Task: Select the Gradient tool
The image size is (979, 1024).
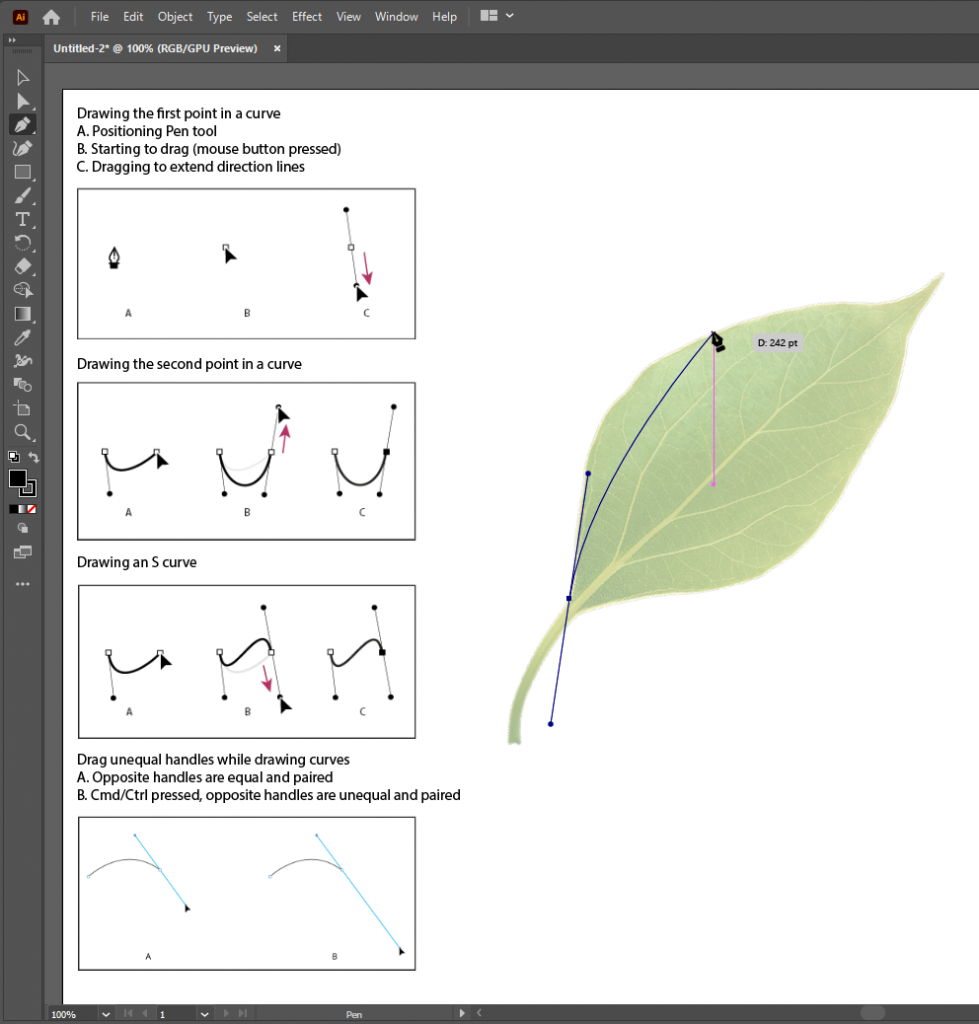Action: [x=23, y=314]
